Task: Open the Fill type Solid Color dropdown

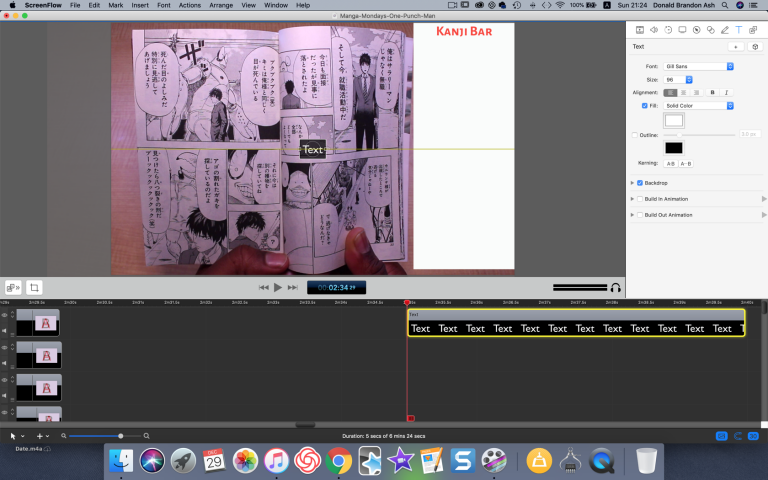Action: click(698, 106)
